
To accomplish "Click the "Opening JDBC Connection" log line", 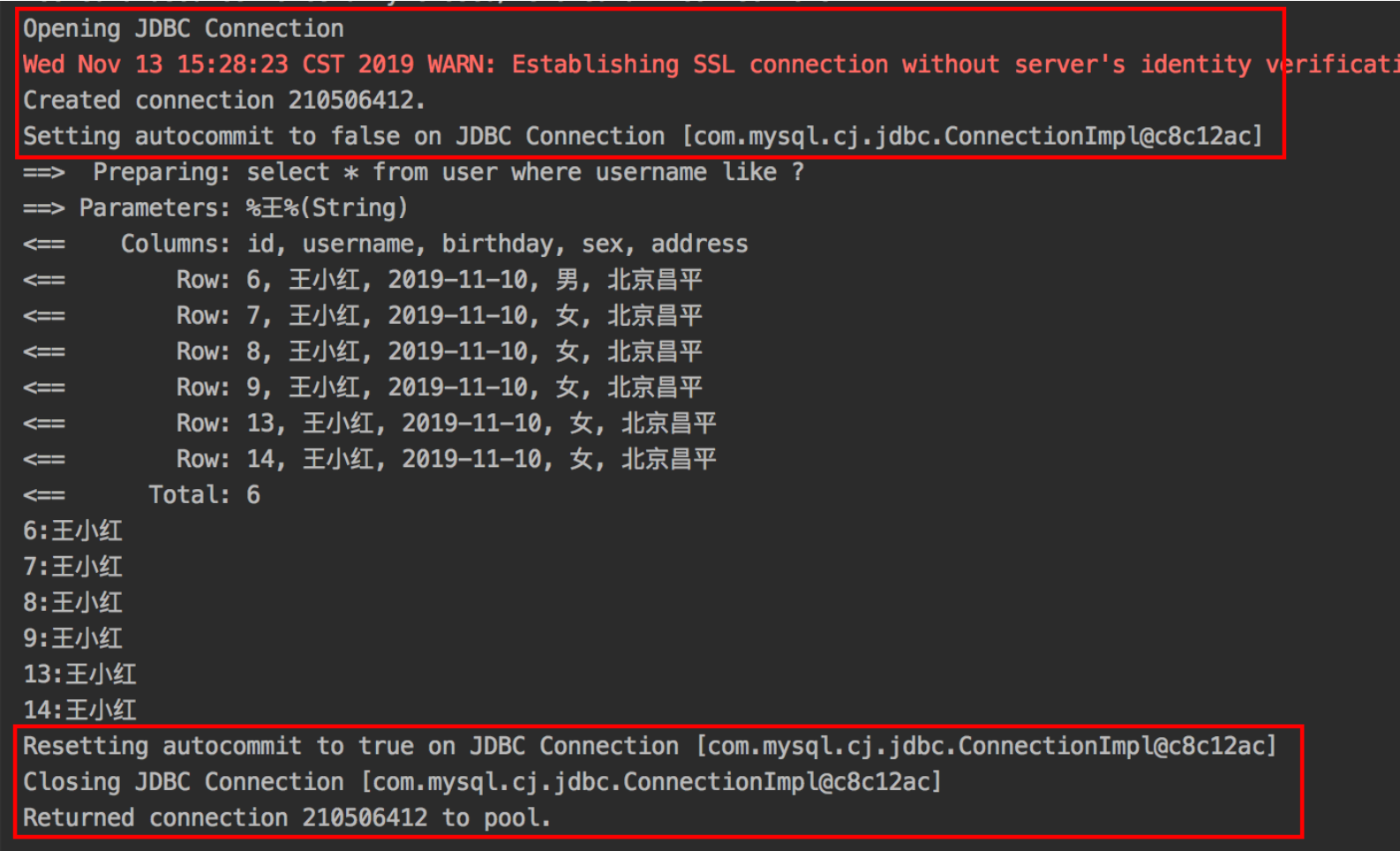I will [184, 29].
